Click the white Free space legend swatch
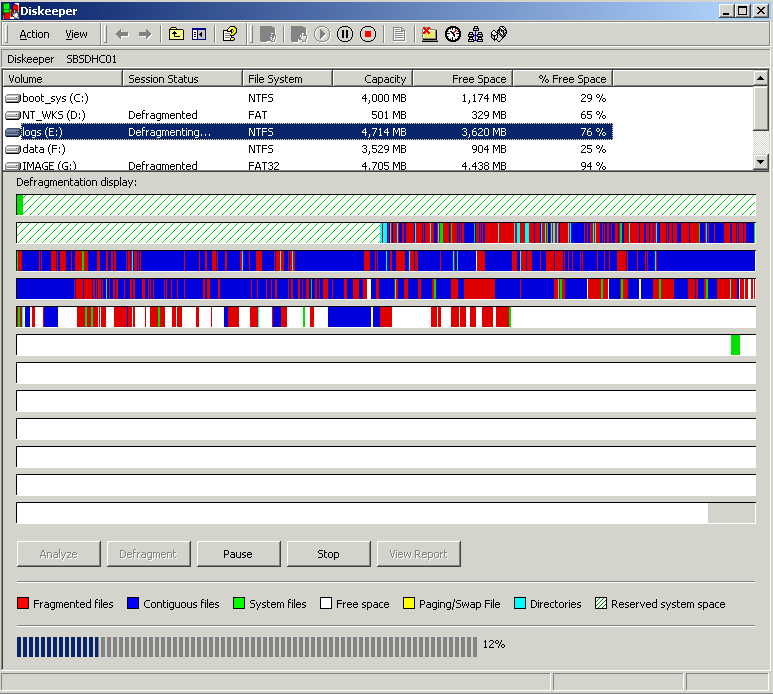Viewport: 773px width, 694px height. coord(326,603)
